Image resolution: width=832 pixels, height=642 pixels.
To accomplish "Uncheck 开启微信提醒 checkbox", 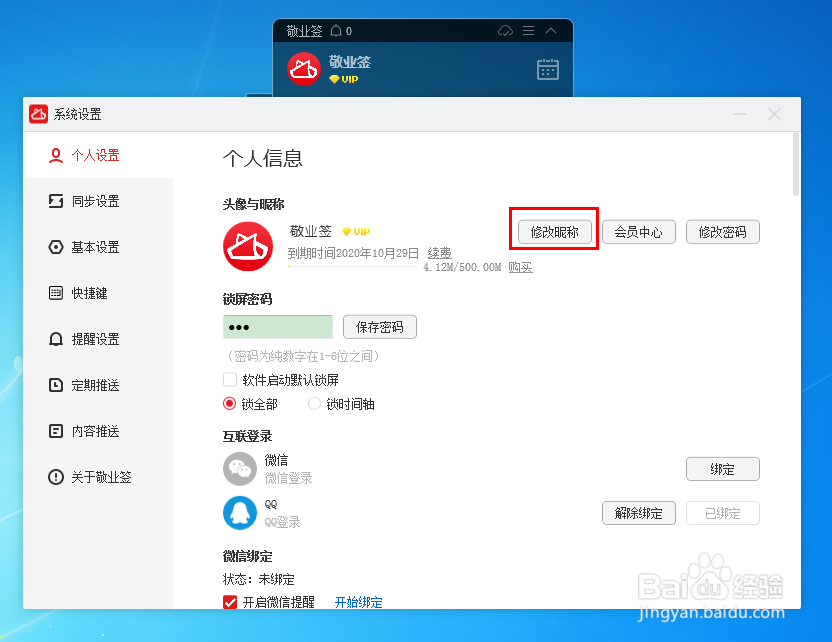I will coord(230,602).
